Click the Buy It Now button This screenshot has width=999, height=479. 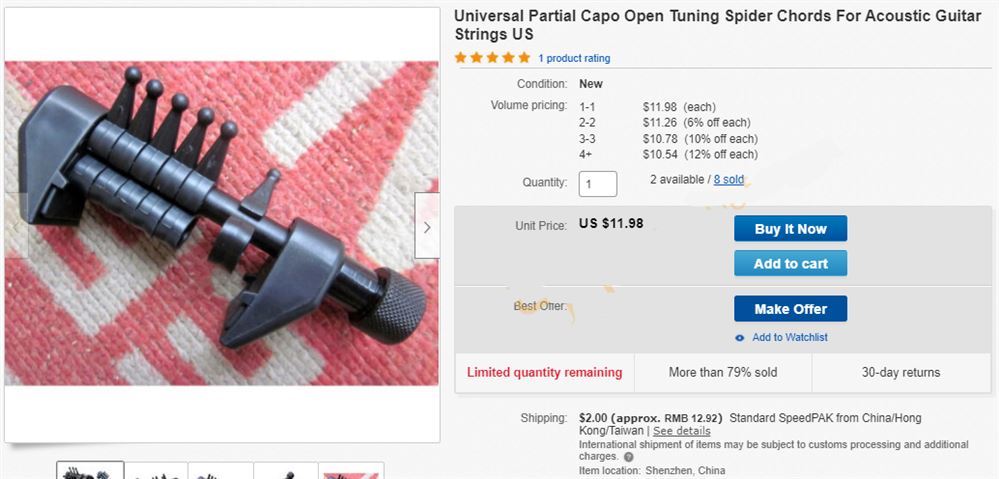tap(791, 229)
